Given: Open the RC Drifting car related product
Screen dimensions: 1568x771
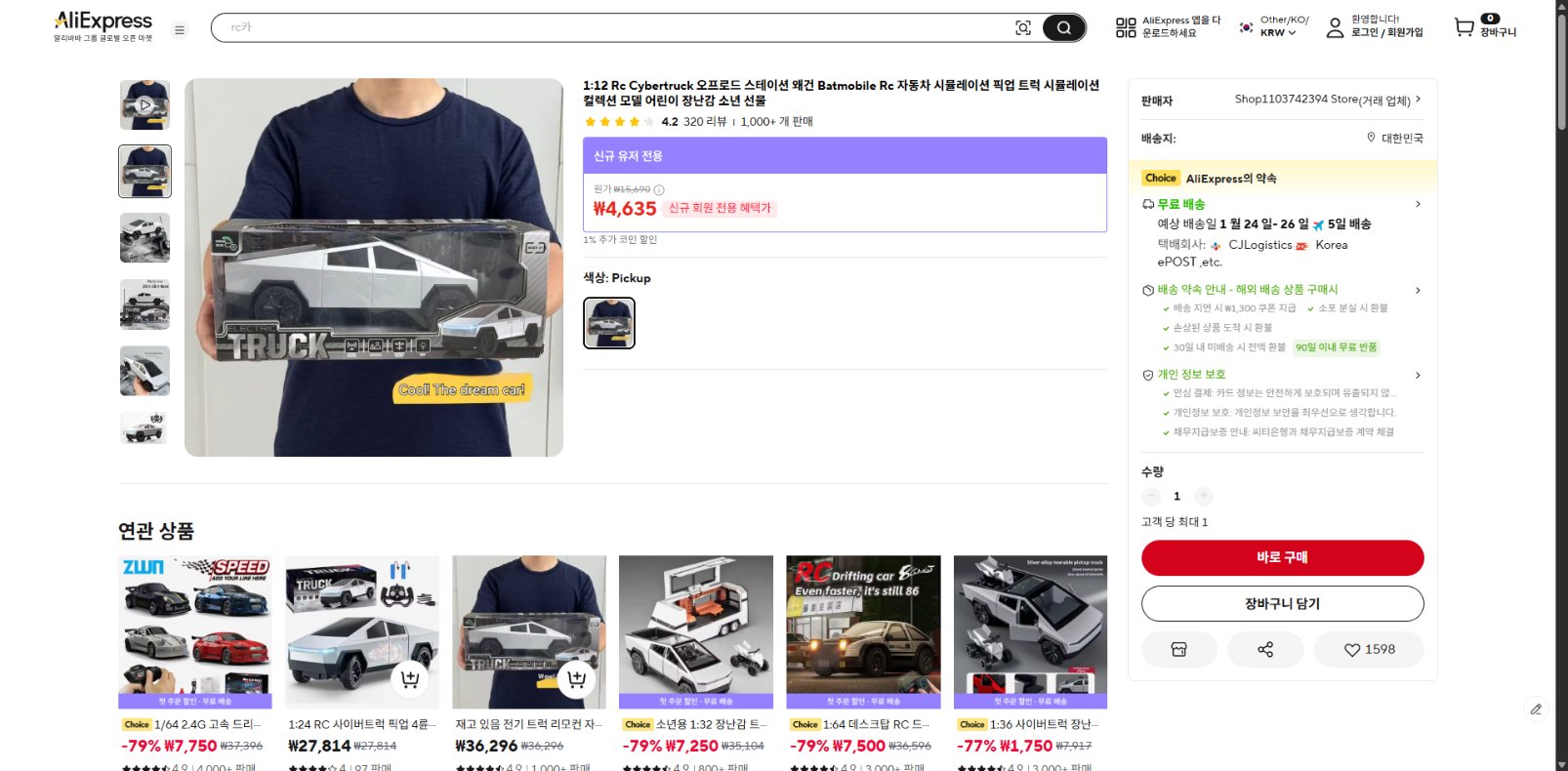Looking at the screenshot, I should pos(863,631).
